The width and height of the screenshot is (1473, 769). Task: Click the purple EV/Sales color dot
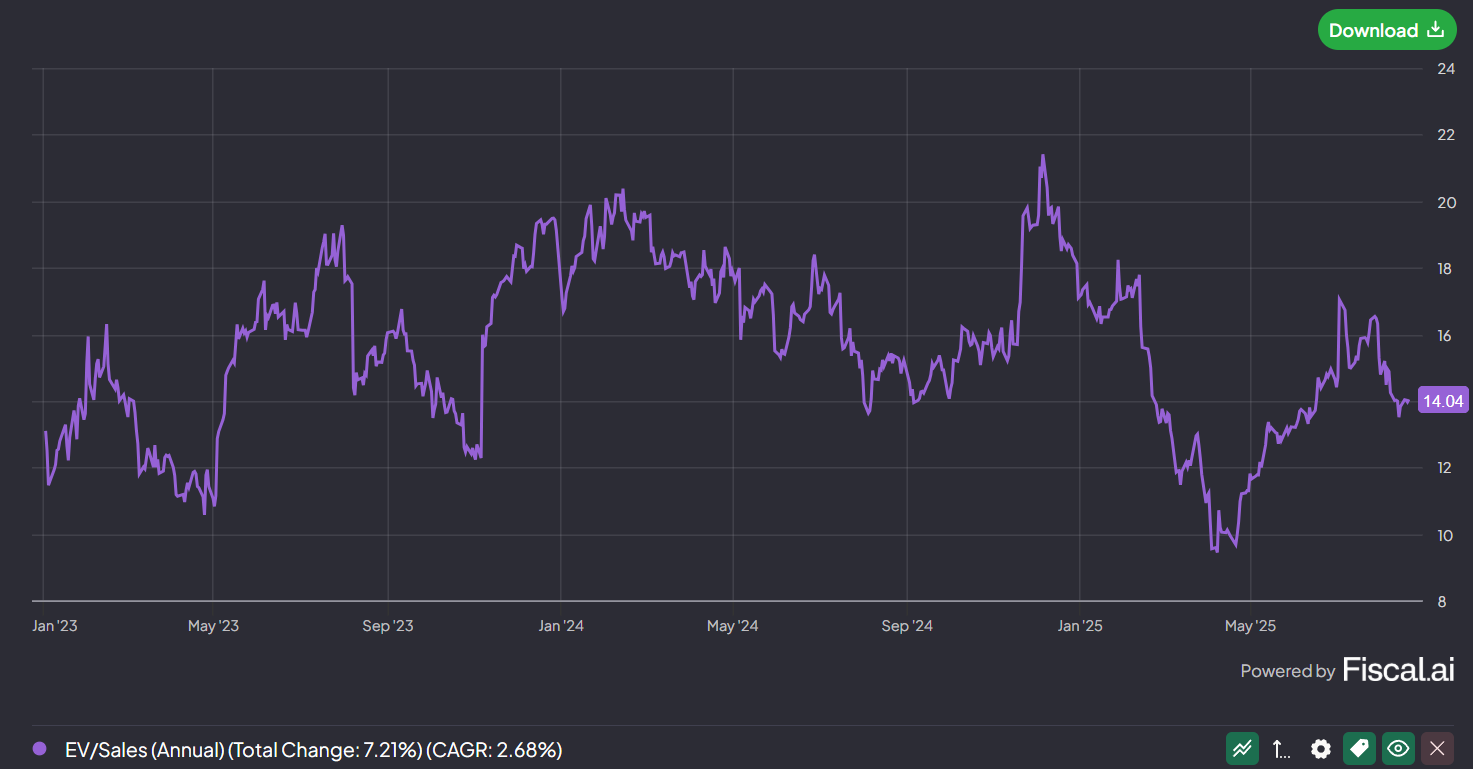pyautogui.click(x=40, y=748)
